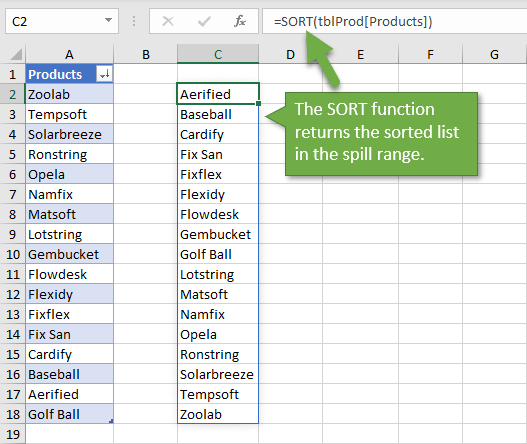This screenshot has height=444, width=527.
Task: Click in the formula bar SORT formula
Action: [394, 22]
